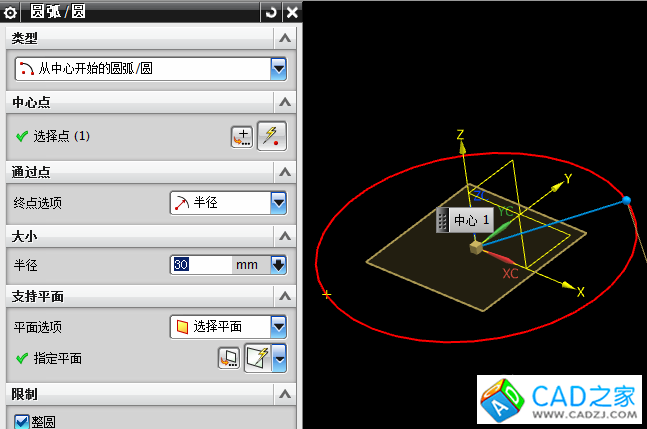Image resolution: width=647 pixels, height=429 pixels.
Task: Click the inferred point lightning icon
Action: (271, 136)
